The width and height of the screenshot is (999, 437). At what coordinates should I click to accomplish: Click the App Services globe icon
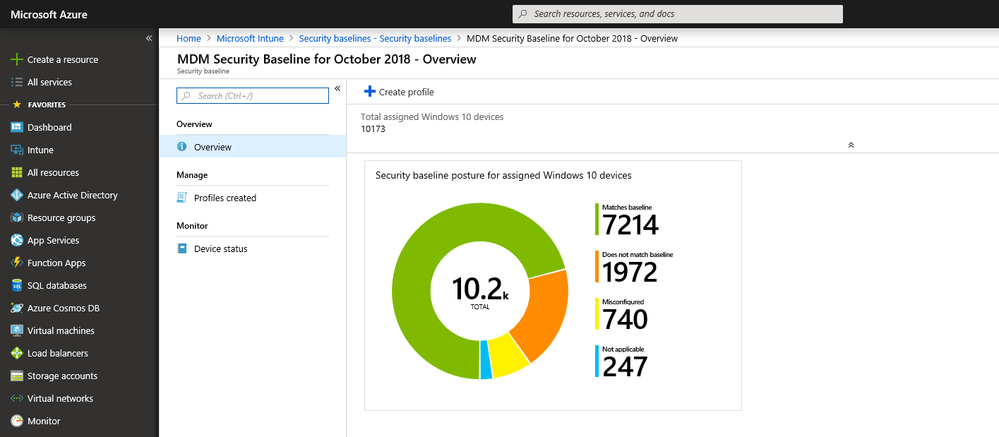pyautogui.click(x=17, y=241)
